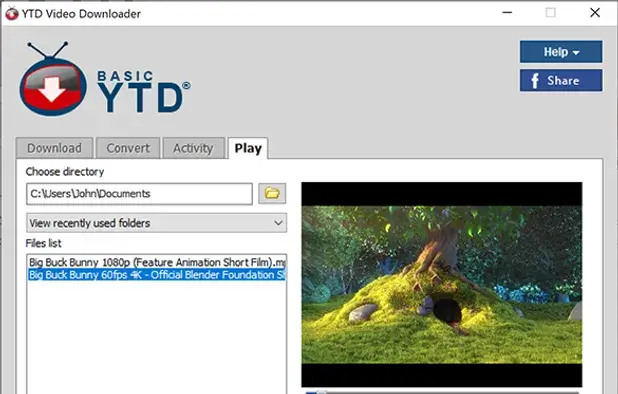Select the Play tab
618x394 pixels.
coord(248,148)
